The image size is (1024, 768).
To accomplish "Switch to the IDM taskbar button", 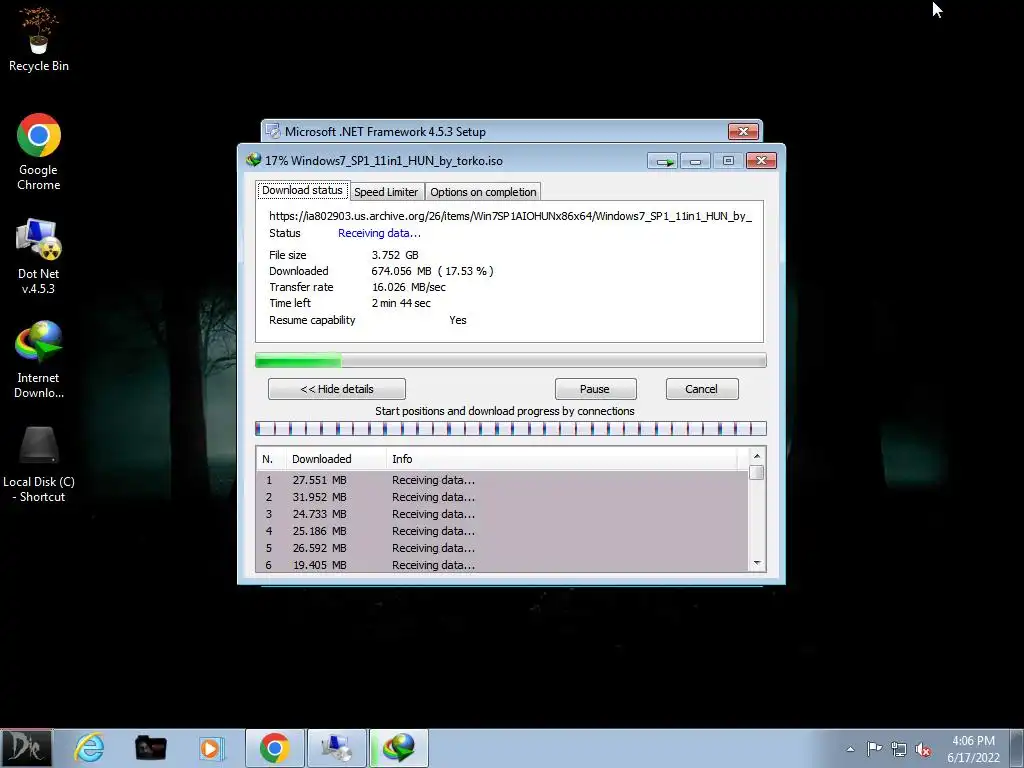I will click(399, 748).
